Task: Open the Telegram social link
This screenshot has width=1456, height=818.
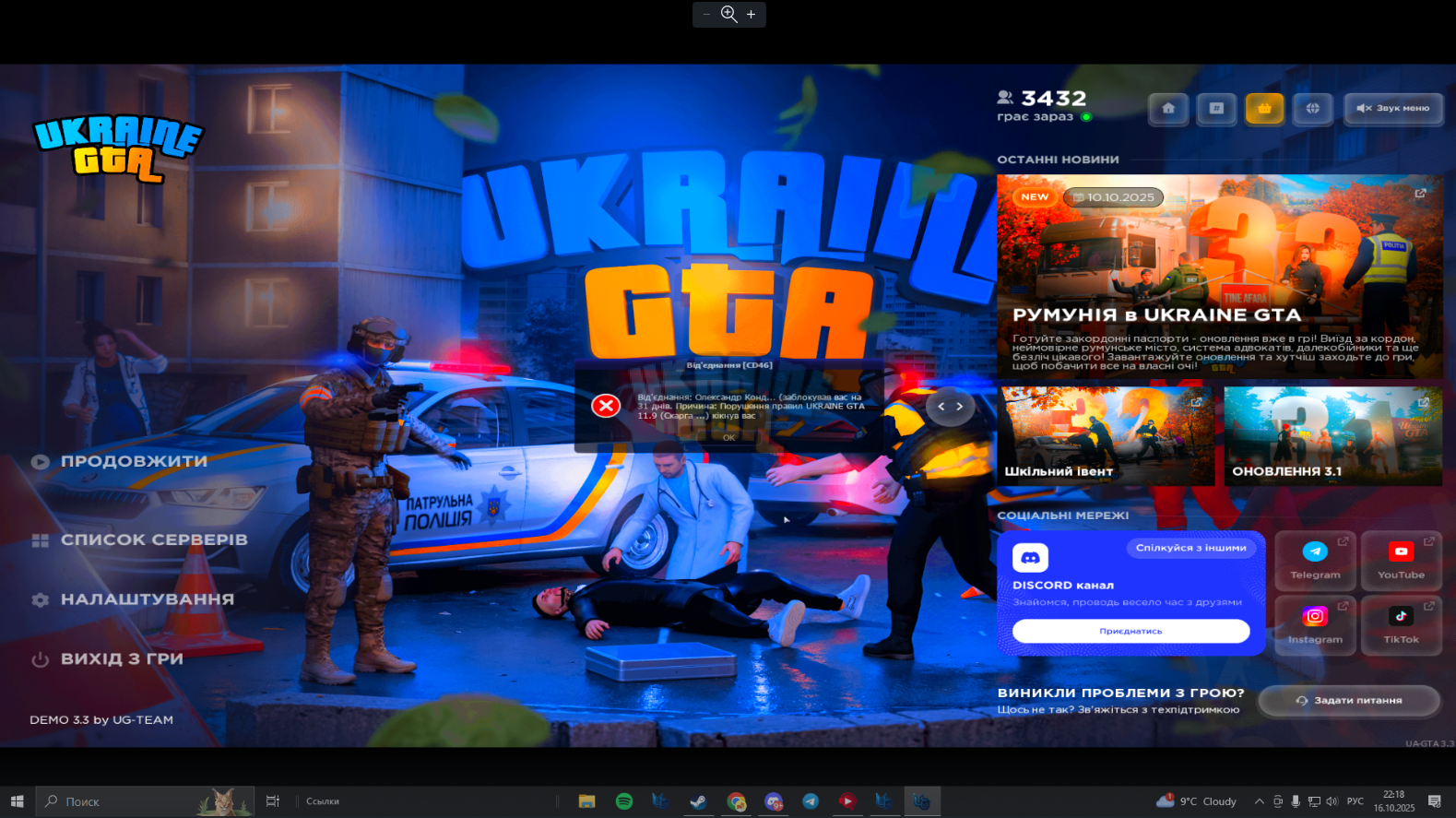Action: 1315,561
